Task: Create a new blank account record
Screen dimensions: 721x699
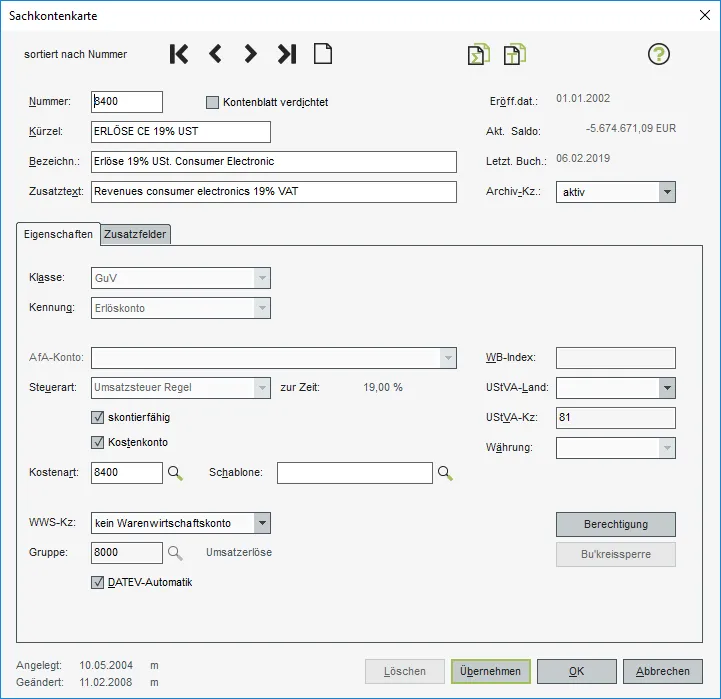Action: click(323, 54)
